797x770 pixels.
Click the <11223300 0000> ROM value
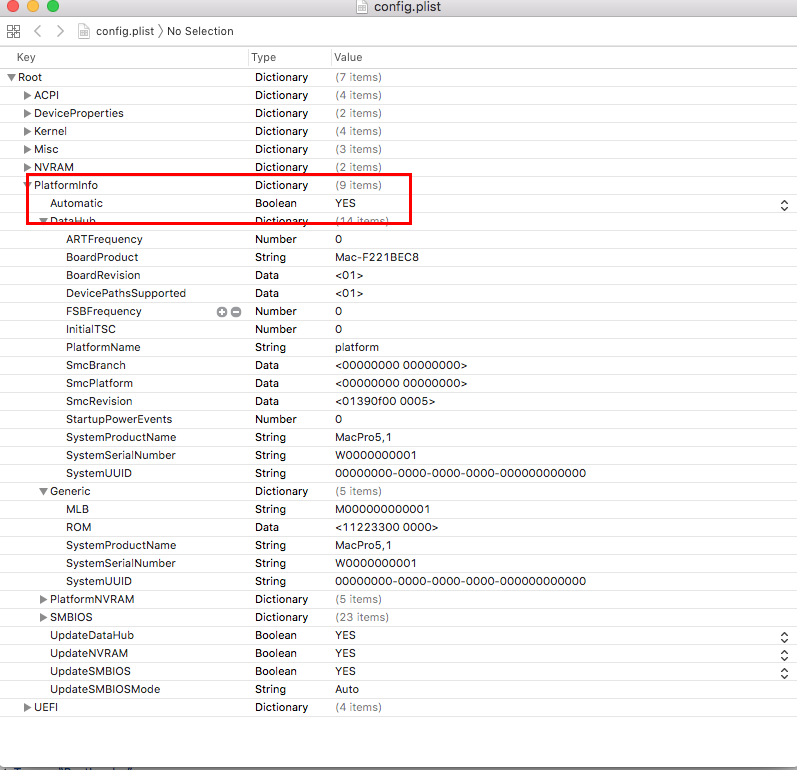pyautogui.click(x=386, y=528)
